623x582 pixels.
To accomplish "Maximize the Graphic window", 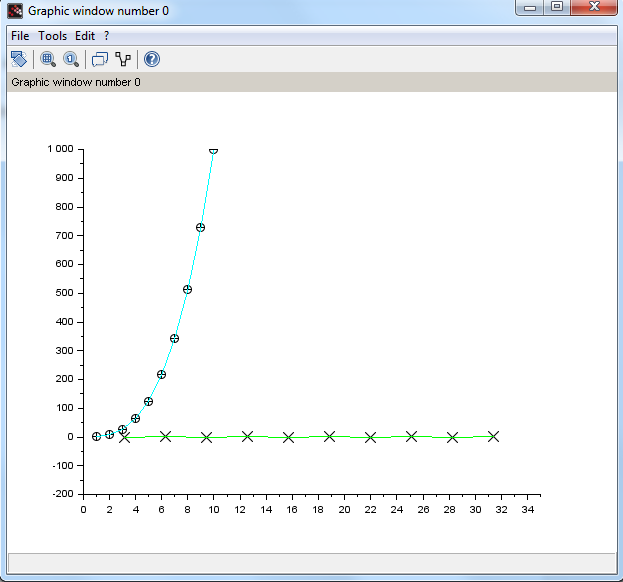I will (x=557, y=7).
